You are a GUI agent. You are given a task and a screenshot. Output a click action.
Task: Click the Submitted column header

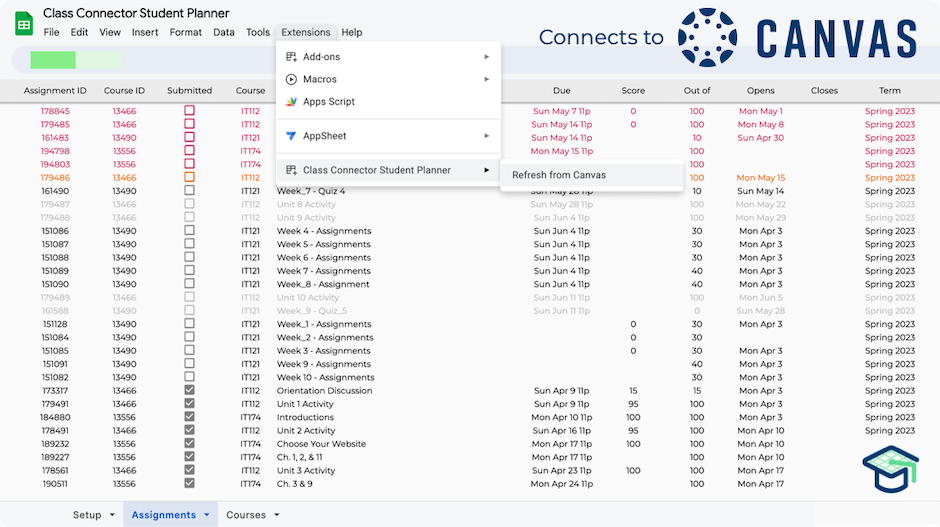[x=189, y=91]
